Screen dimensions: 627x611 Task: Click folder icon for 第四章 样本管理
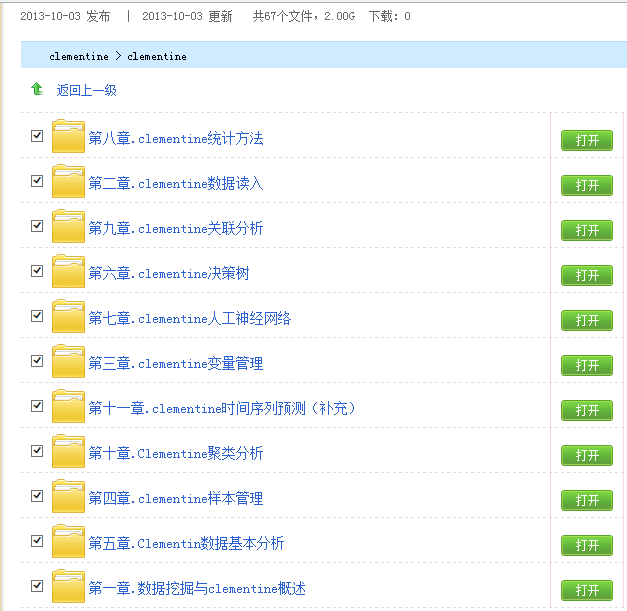(68, 496)
